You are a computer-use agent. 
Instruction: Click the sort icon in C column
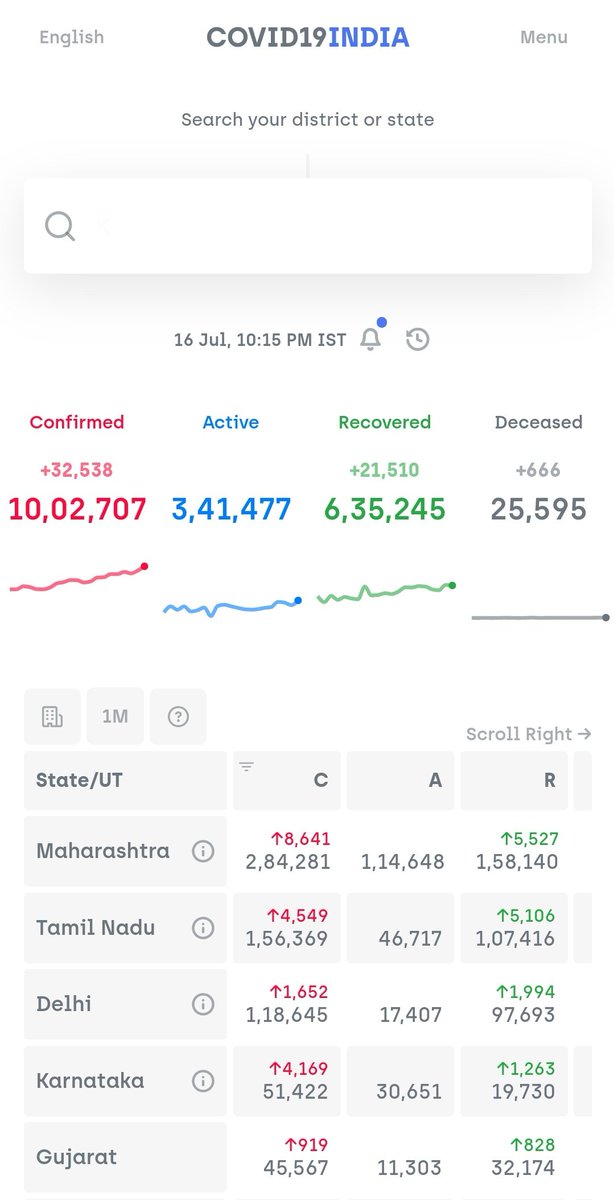246,767
